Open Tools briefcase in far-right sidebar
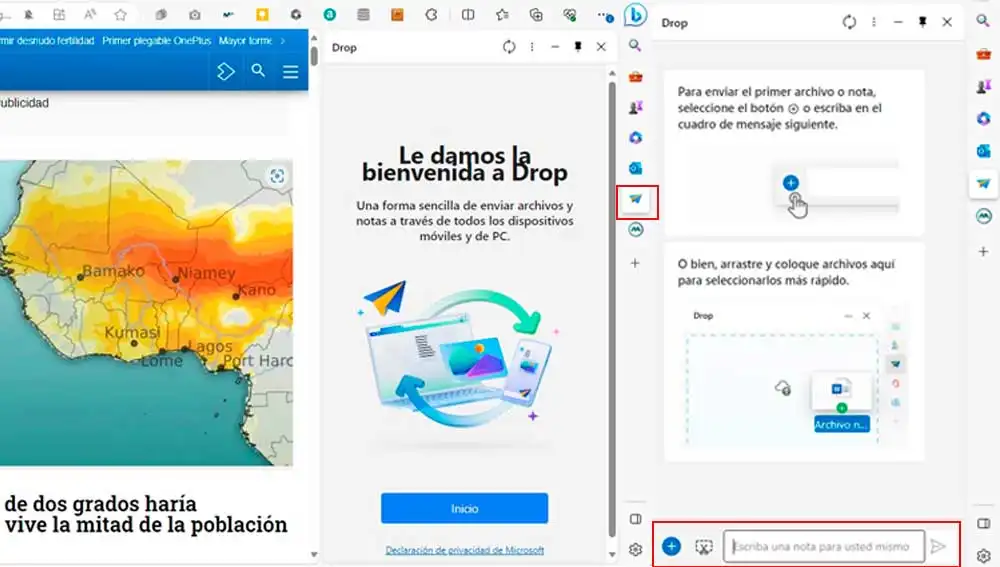The image size is (1000, 567). pyautogui.click(x=983, y=54)
